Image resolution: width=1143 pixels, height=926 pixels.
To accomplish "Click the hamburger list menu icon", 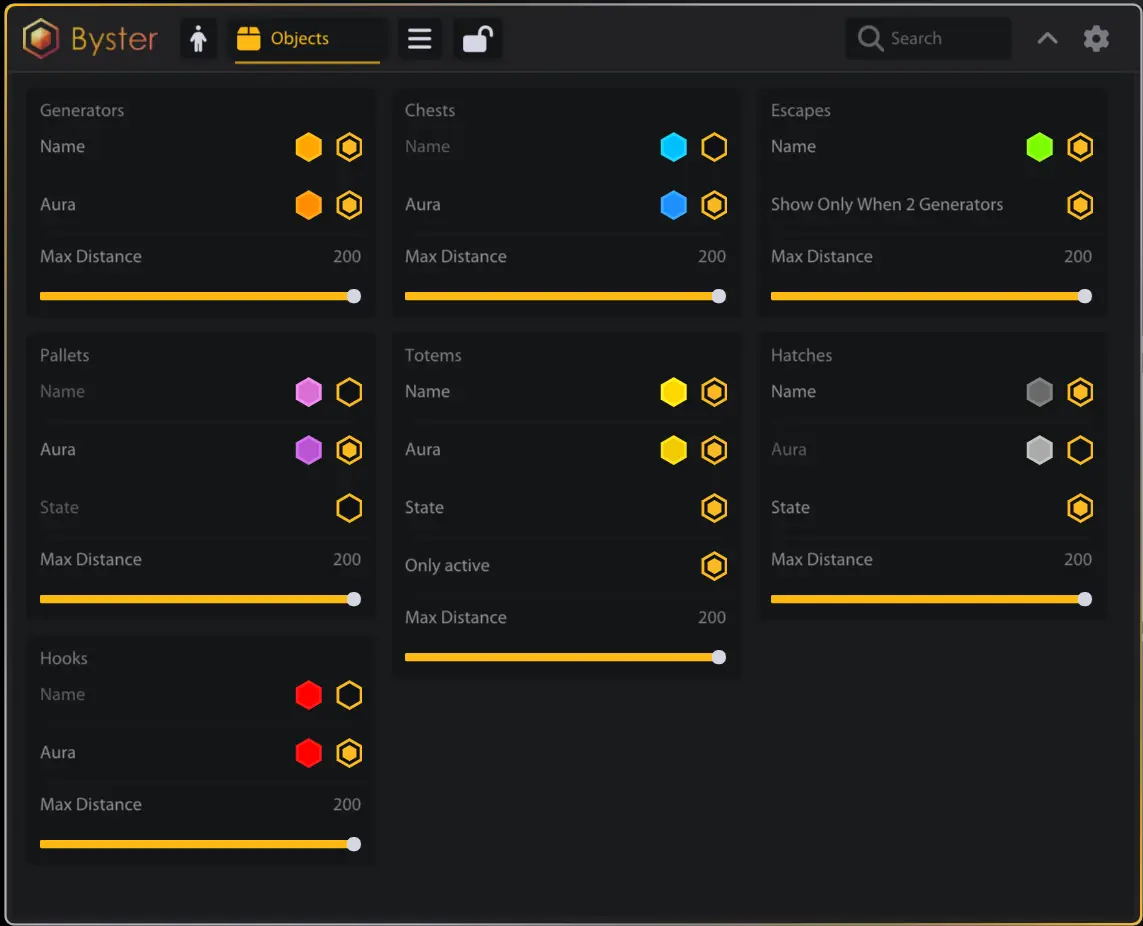I will [x=420, y=39].
